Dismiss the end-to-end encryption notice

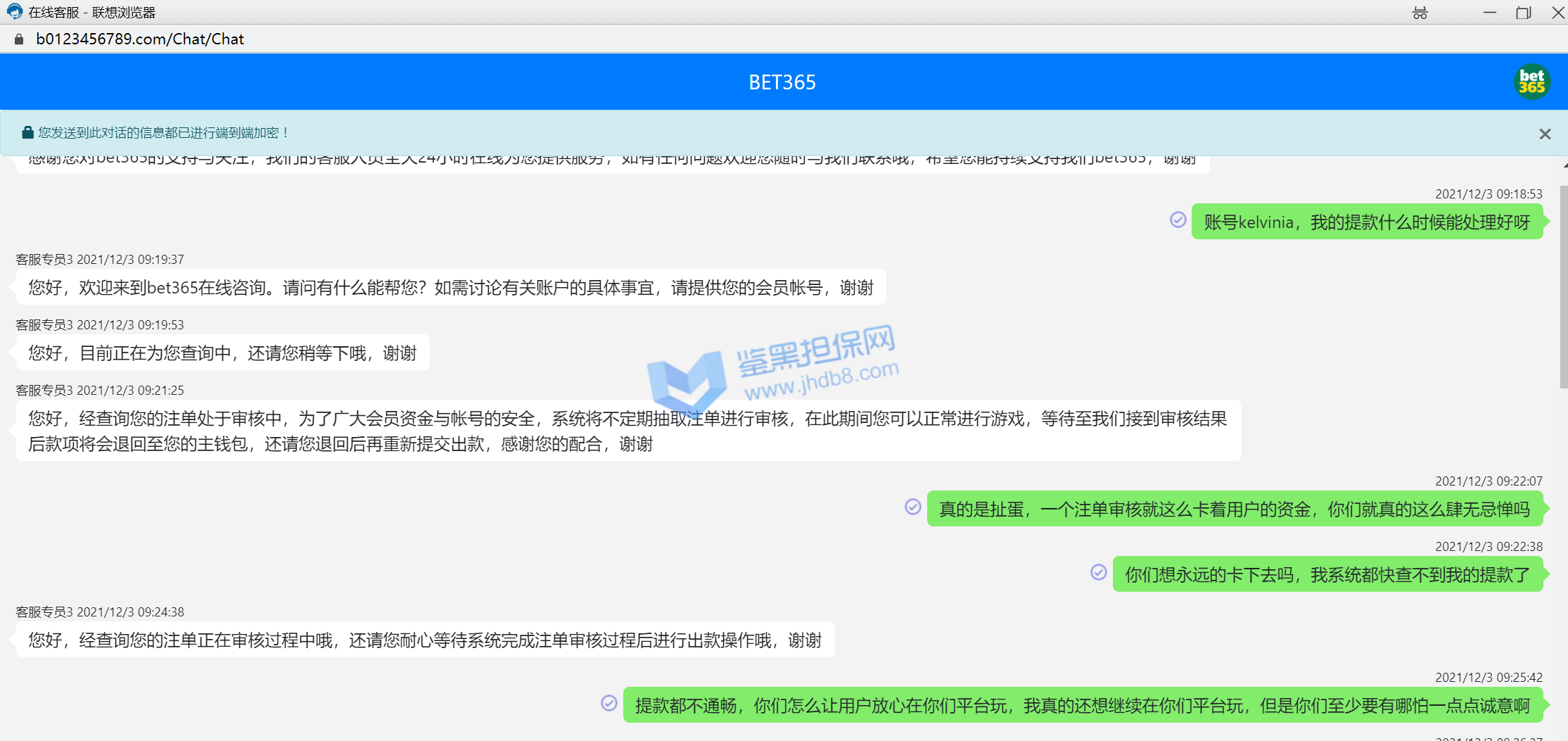click(1545, 134)
